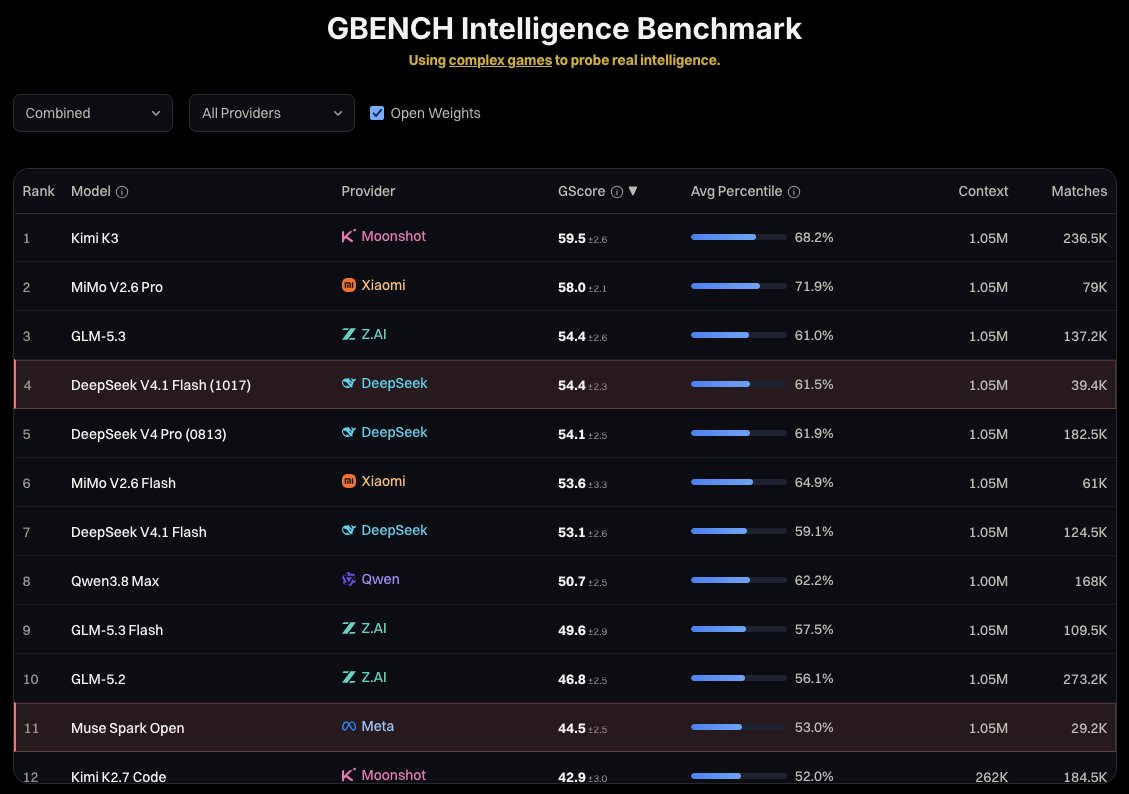Select the Muse Spark Open row
This screenshot has height=794, width=1129.
click(565, 728)
